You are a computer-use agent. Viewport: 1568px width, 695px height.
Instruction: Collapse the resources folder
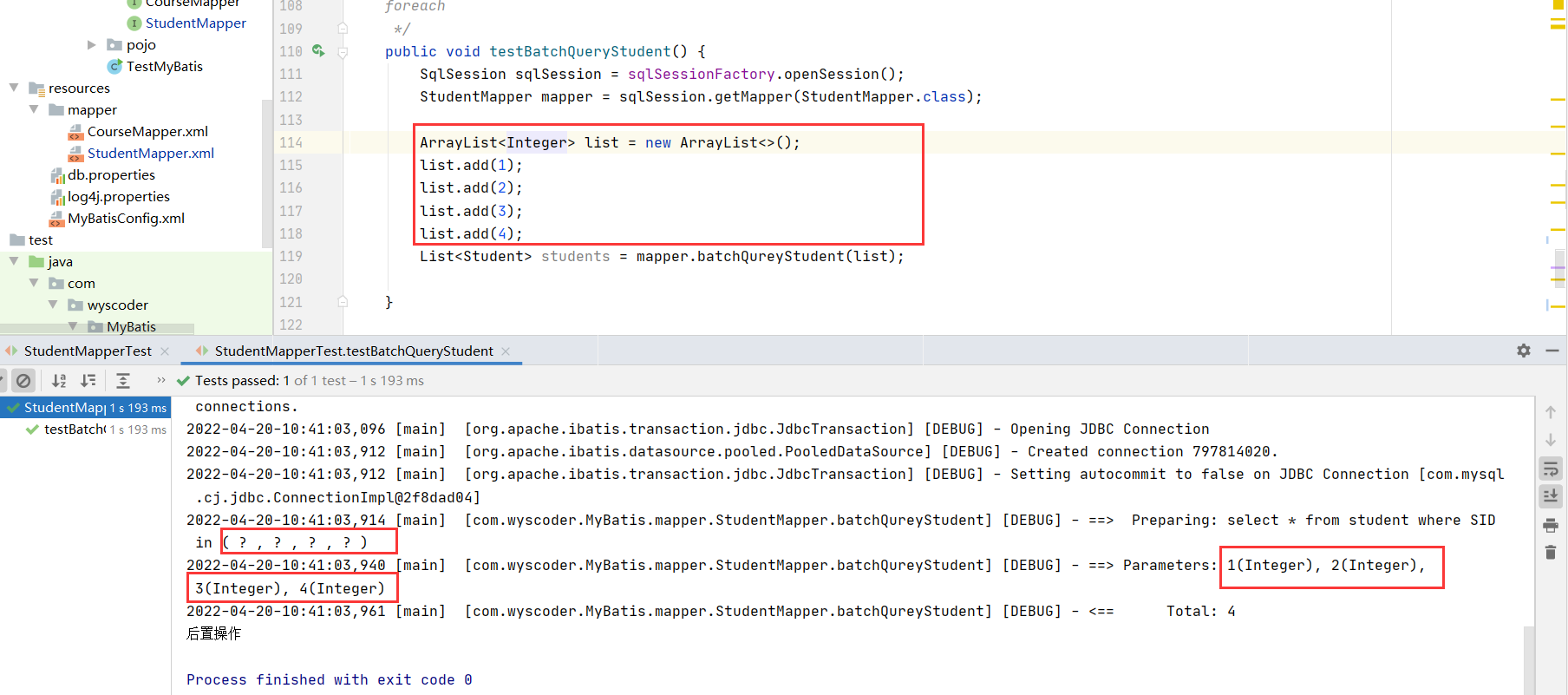[x=14, y=88]
